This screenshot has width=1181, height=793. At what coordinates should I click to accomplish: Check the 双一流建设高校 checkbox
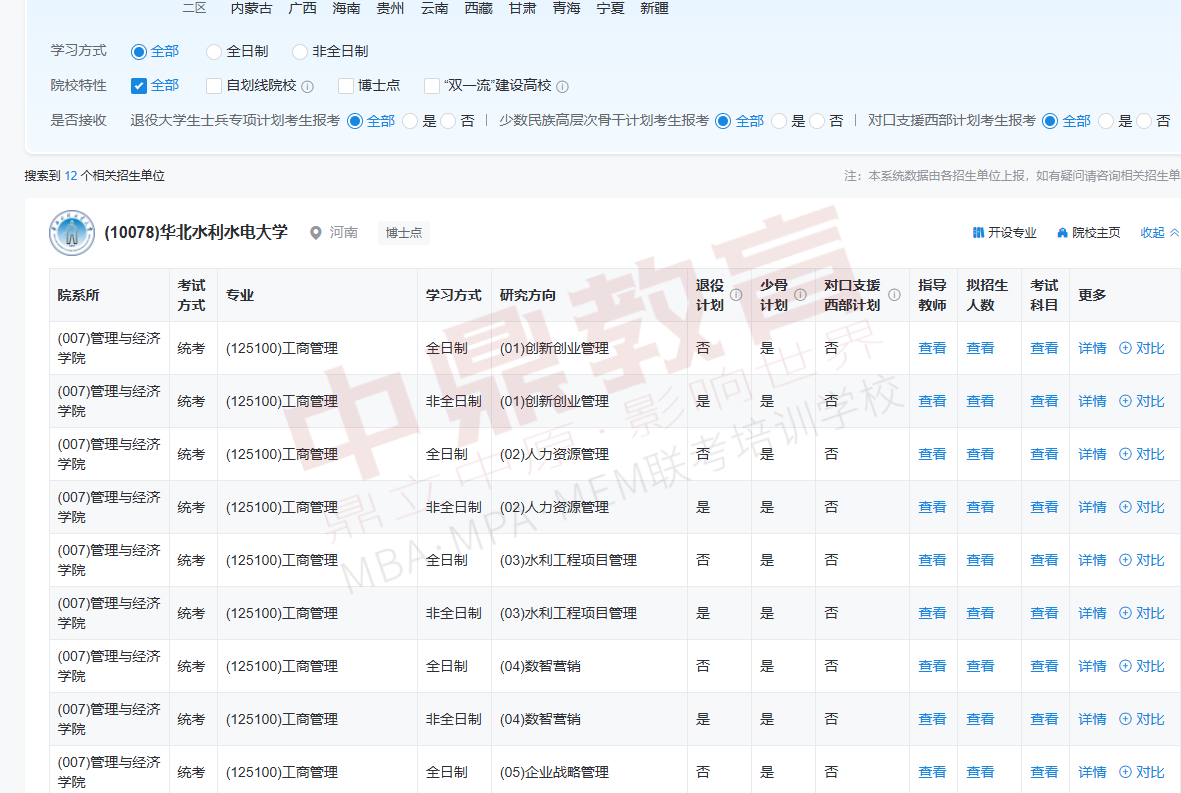pos(432,86)
